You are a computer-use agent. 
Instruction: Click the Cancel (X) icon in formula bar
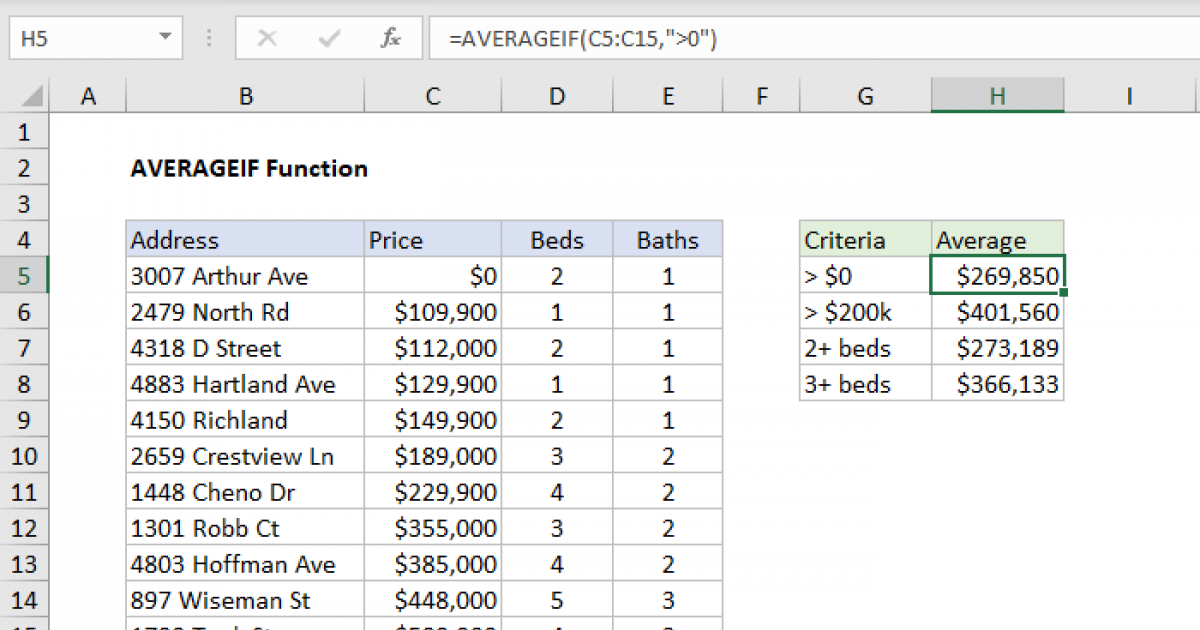tap(267, 39)
